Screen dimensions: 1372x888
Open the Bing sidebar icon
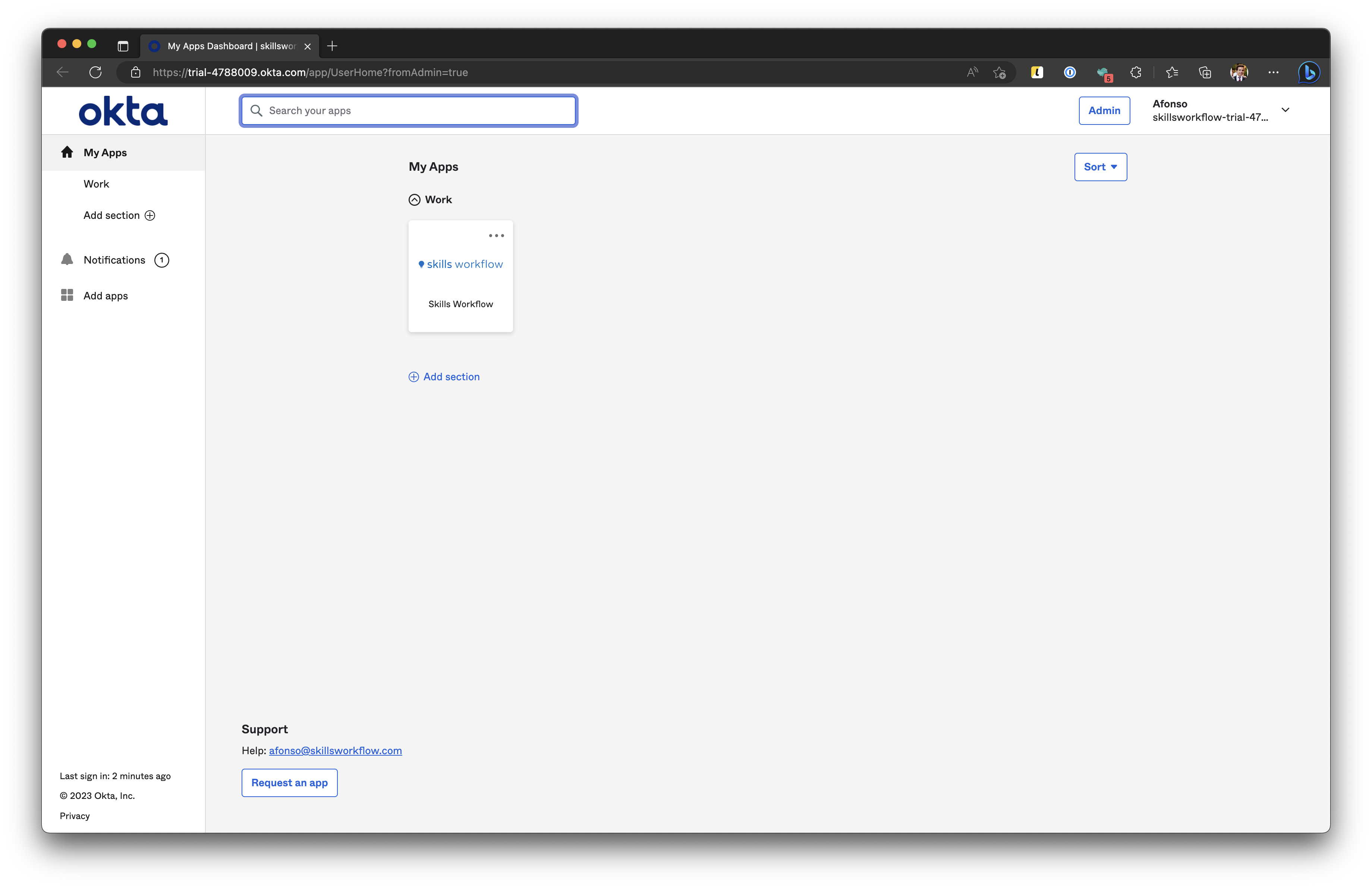1309,72
